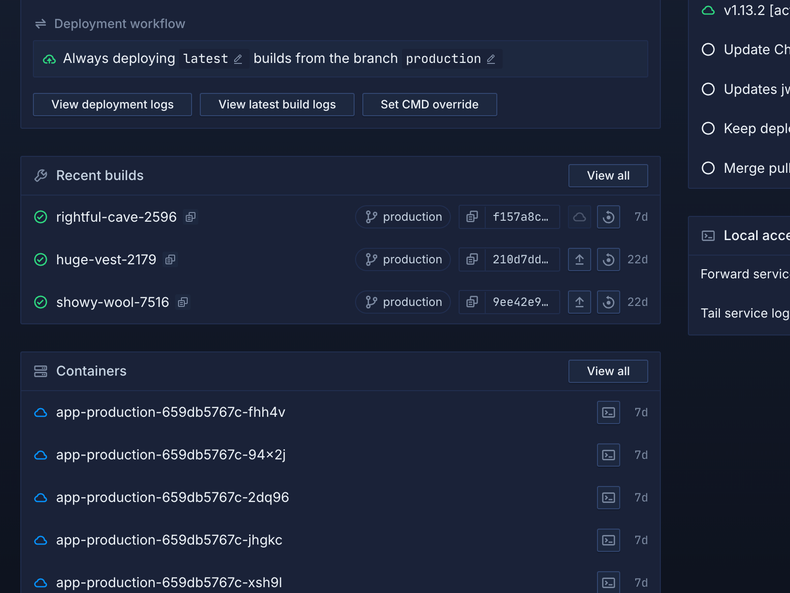Rebuild rightful-cave-2596 with the restart icon
This screenshot has width=790, height=593.
[x=608, y=217]
